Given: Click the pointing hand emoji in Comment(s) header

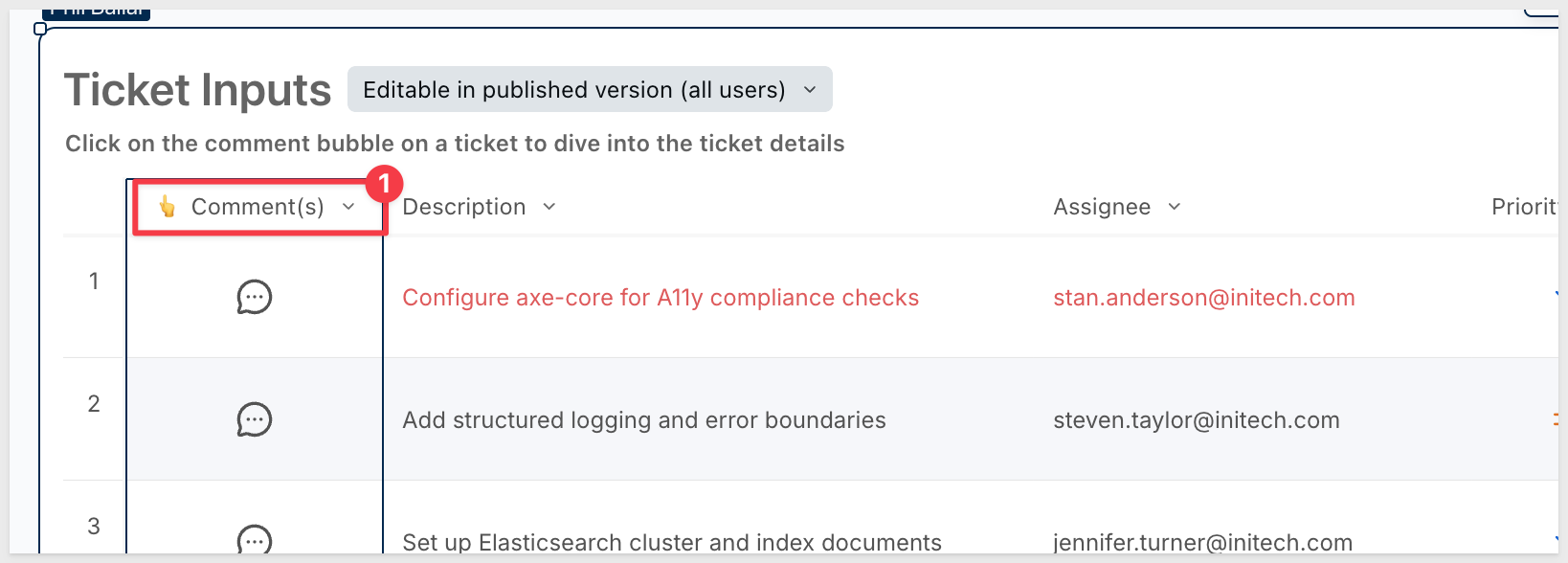Looking at the screenshot, I should point(168,207).
